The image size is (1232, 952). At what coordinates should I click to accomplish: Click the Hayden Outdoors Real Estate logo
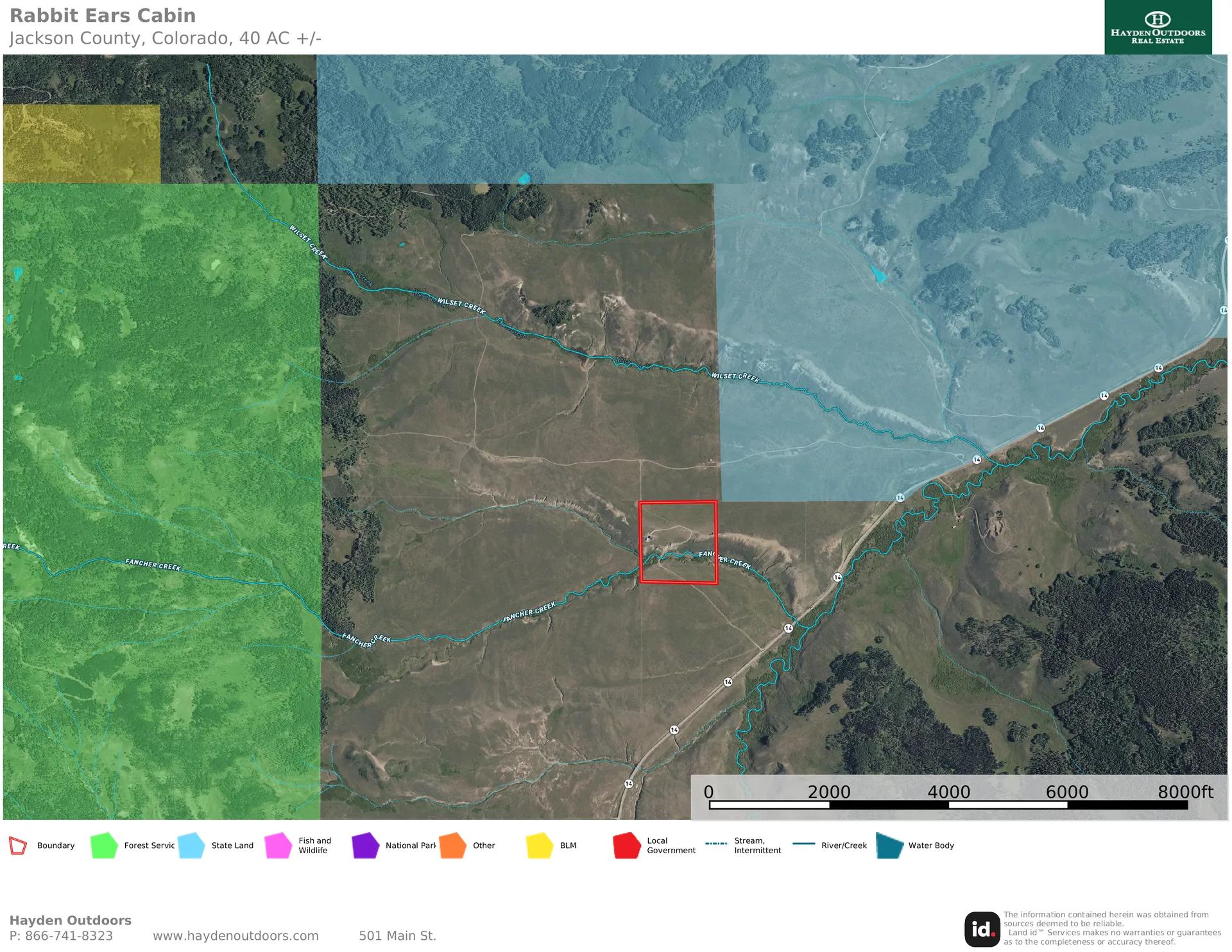[x=1158, y=27]
